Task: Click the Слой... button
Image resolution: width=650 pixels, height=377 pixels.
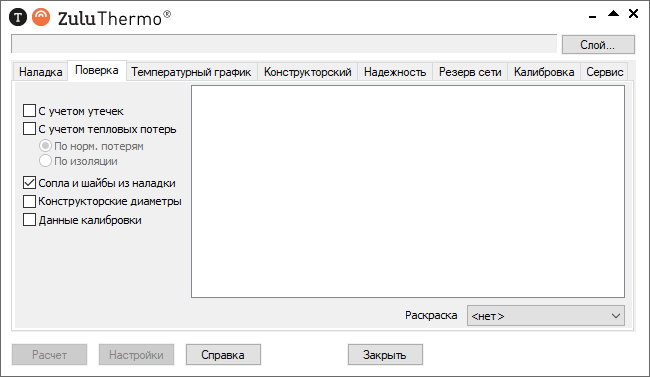Action: tap(598, 45)
